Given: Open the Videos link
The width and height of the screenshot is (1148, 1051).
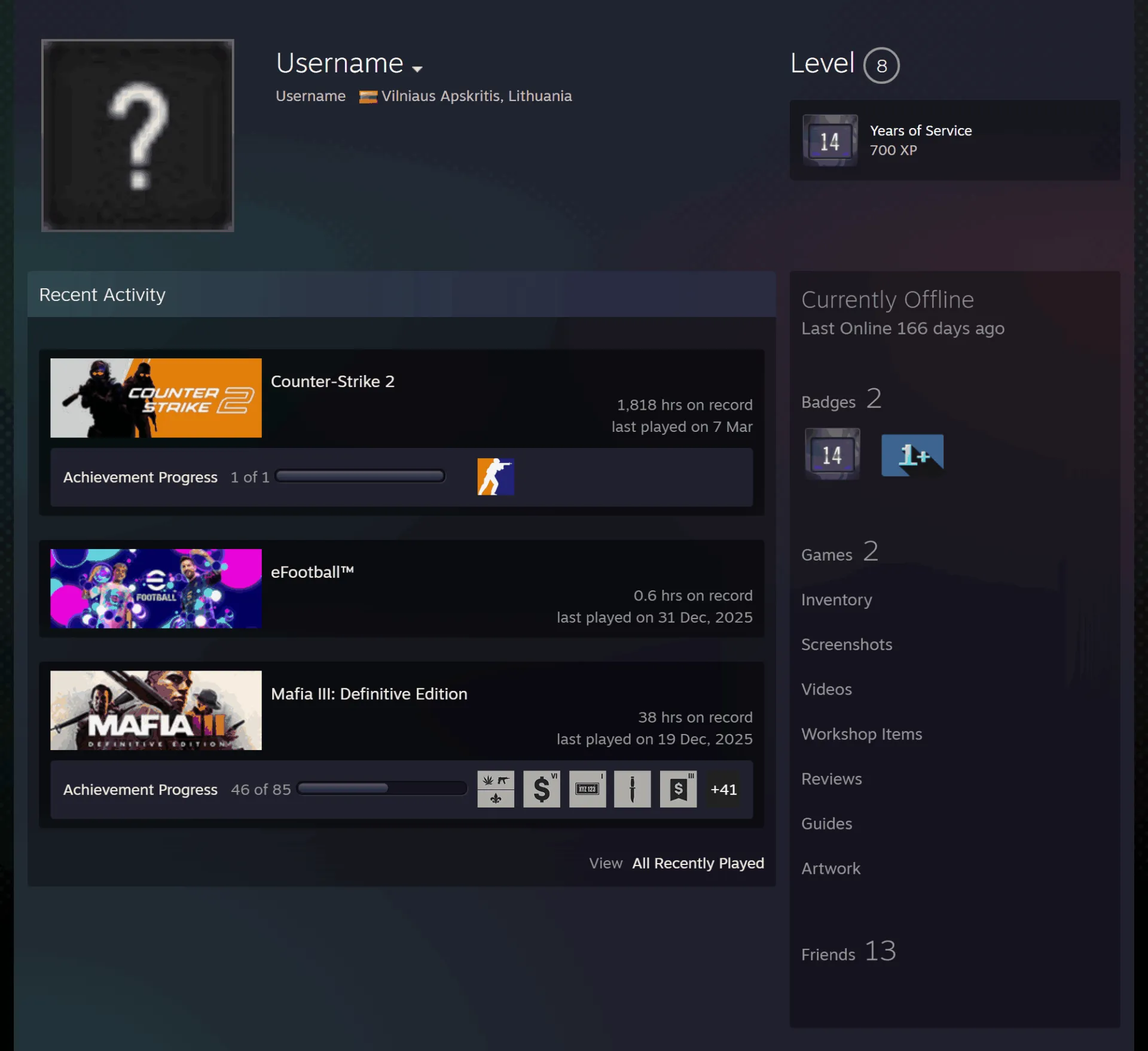Looking at the screenshot, I should tap(826, 689).
